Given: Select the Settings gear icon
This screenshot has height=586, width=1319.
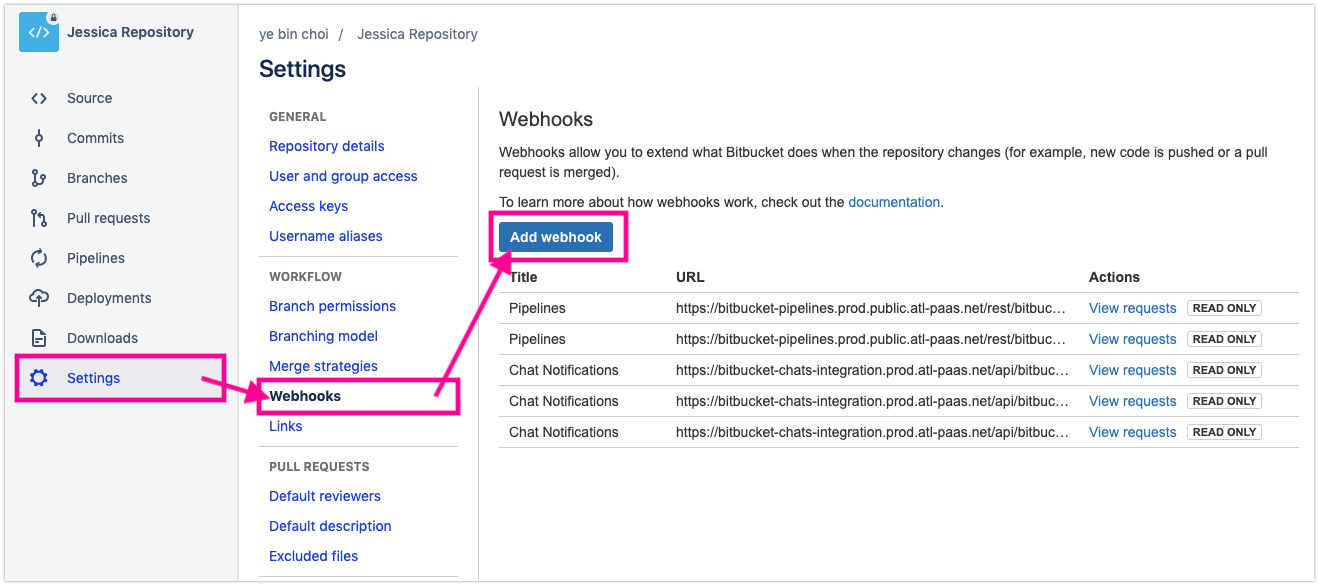Looking at the screenshot, I should [39, 378].
